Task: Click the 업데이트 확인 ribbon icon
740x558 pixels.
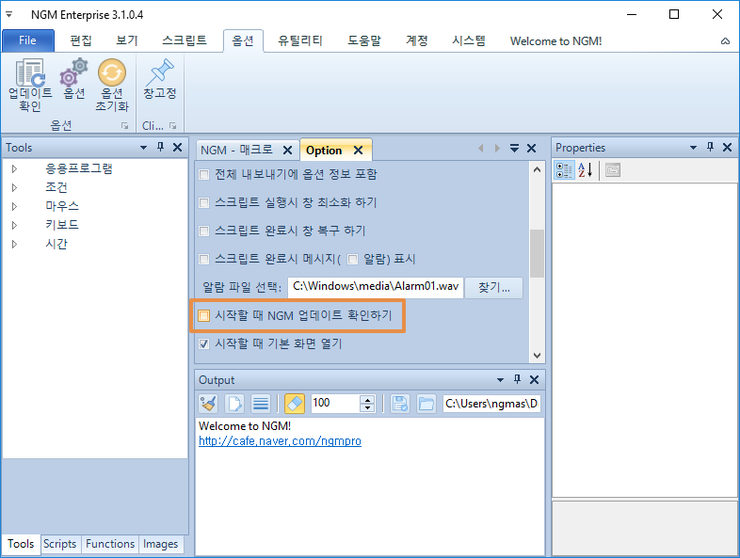Action: 30,85
